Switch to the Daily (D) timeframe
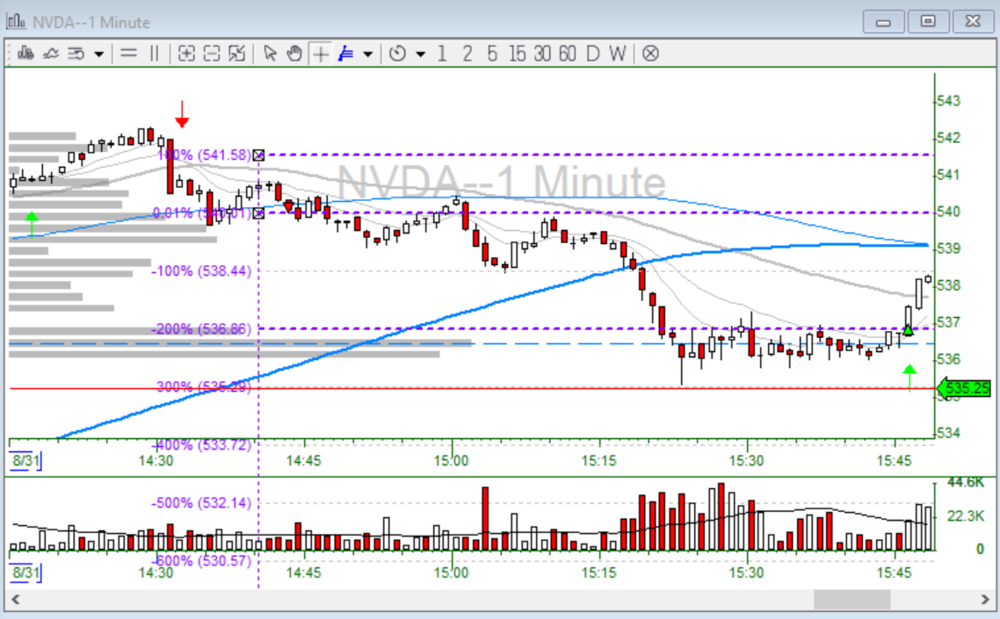The height and width of the screenshot is (619, 1000). (593, 54)
